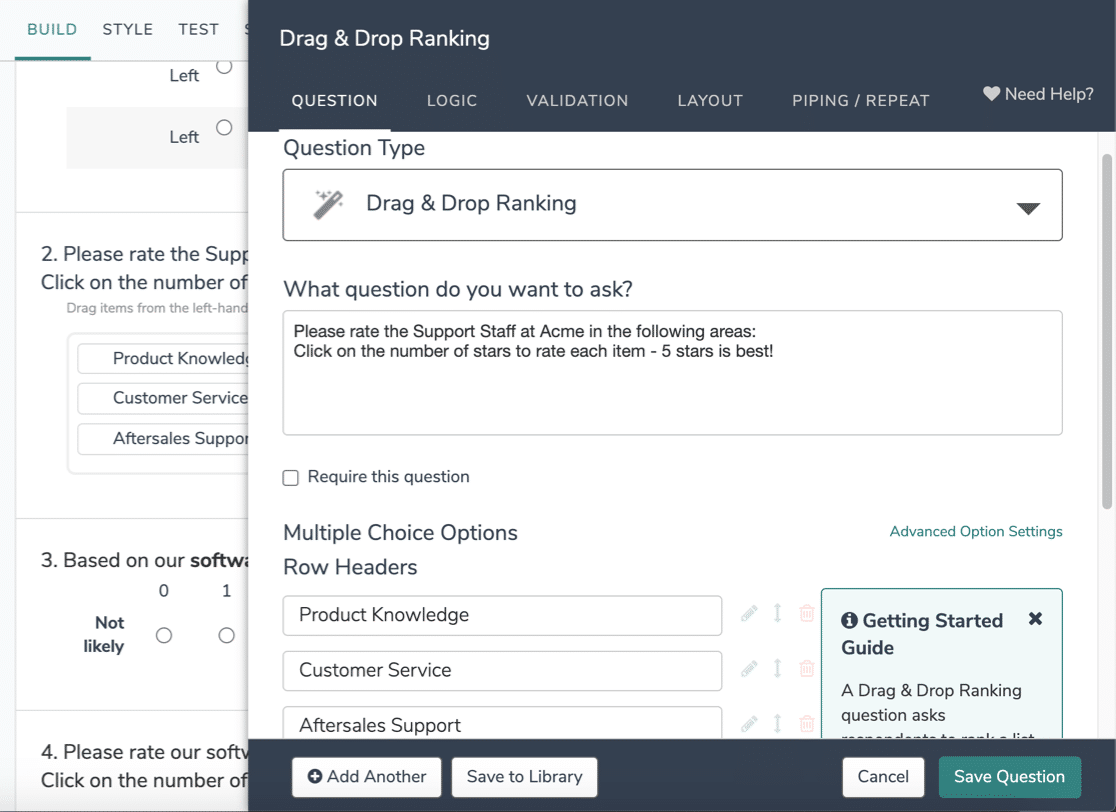
Task: Click the reorder arrow icon for Customer Service
Action: pos(778,669)
